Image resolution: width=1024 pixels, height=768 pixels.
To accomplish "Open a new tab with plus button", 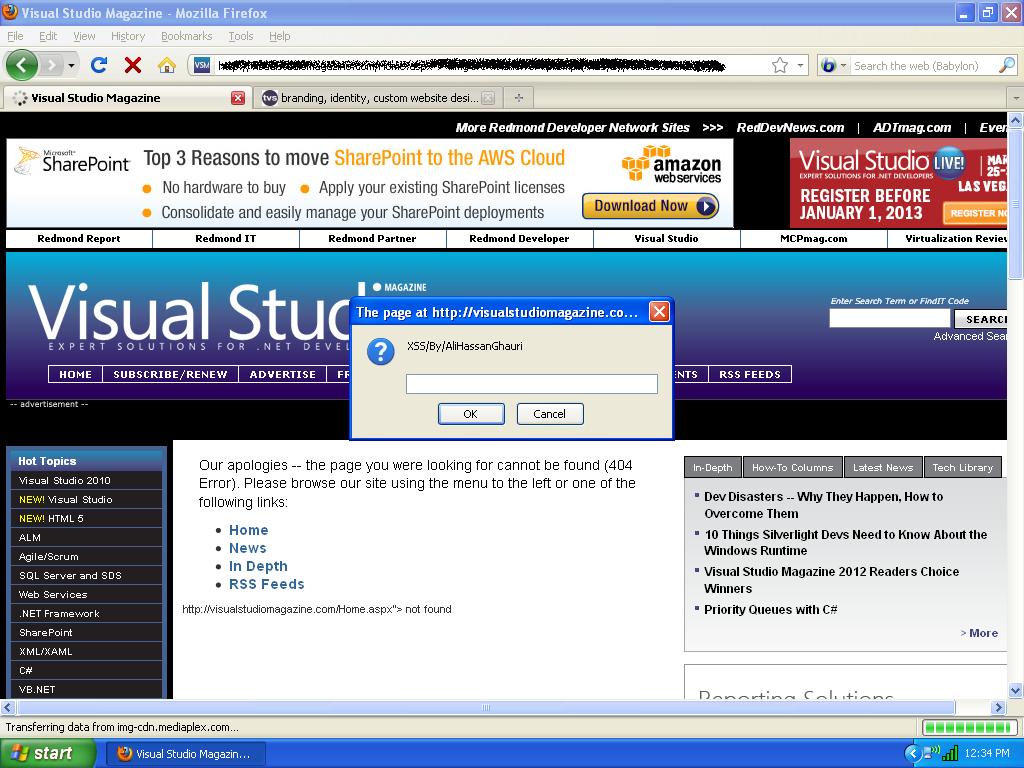I will (x=519, y=98).
